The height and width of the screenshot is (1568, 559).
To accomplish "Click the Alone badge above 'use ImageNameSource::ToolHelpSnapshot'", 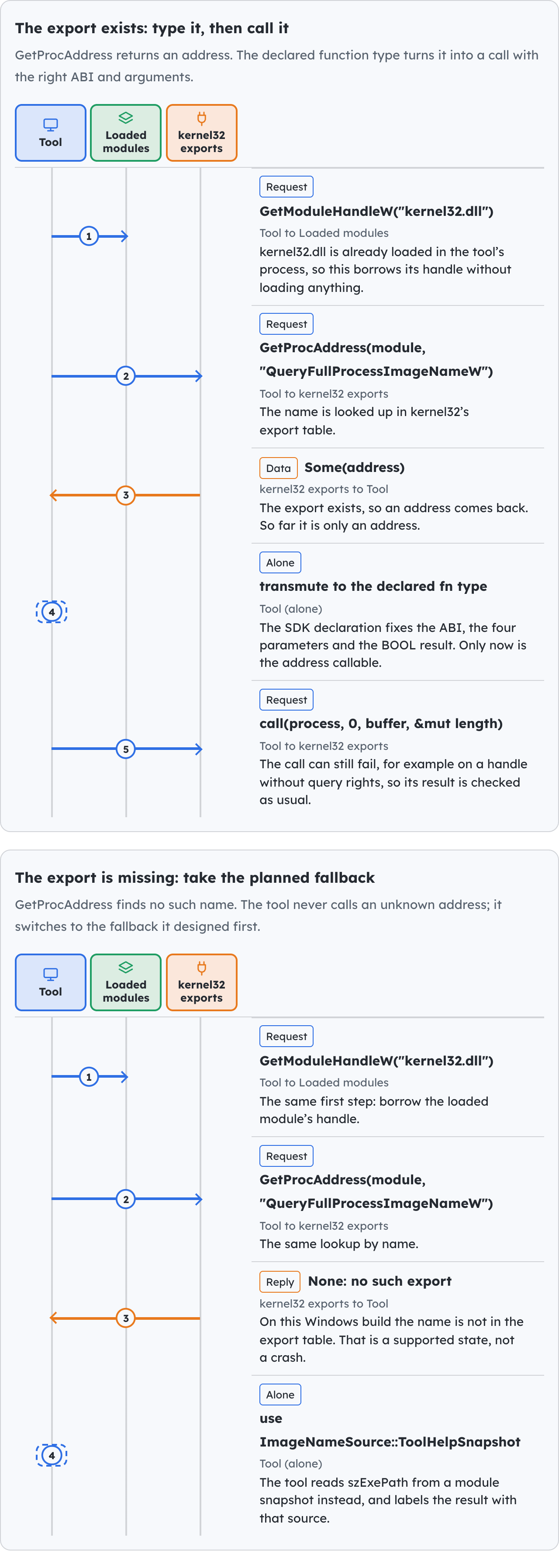I will click(280, 1395).
